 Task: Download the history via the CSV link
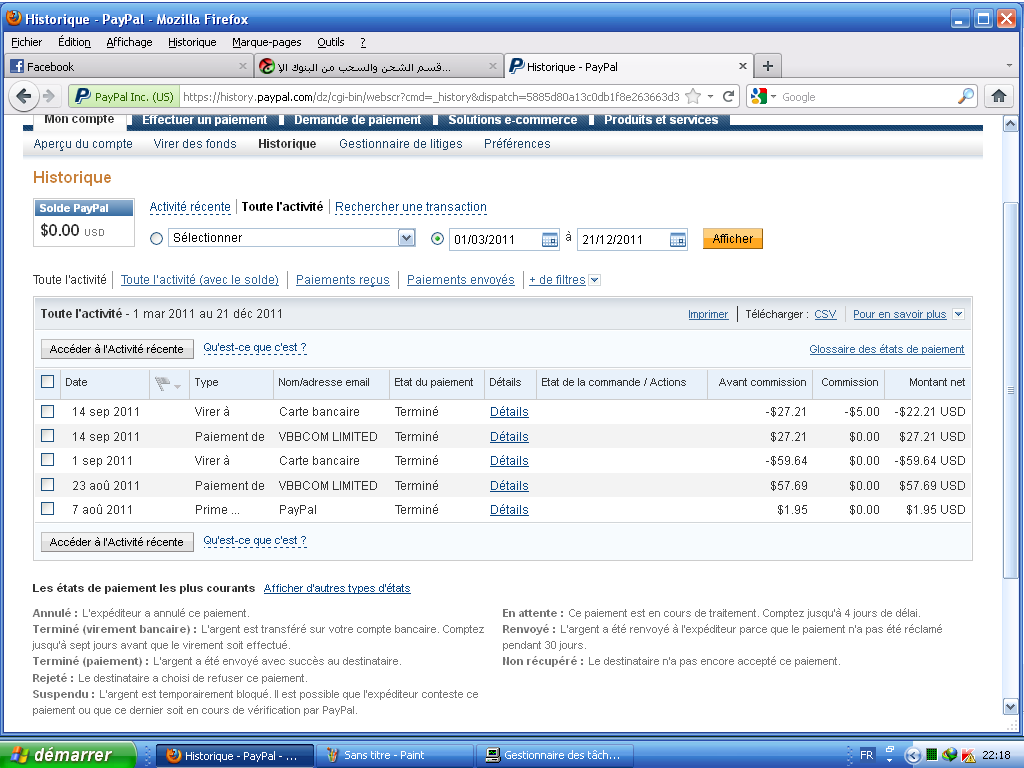(x=825, y=314)
